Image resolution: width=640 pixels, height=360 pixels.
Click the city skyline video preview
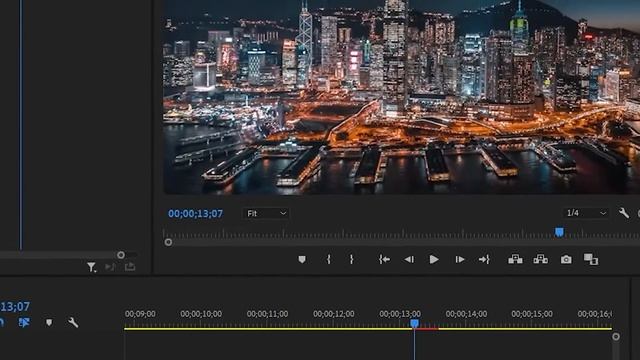tap(402, 97)
